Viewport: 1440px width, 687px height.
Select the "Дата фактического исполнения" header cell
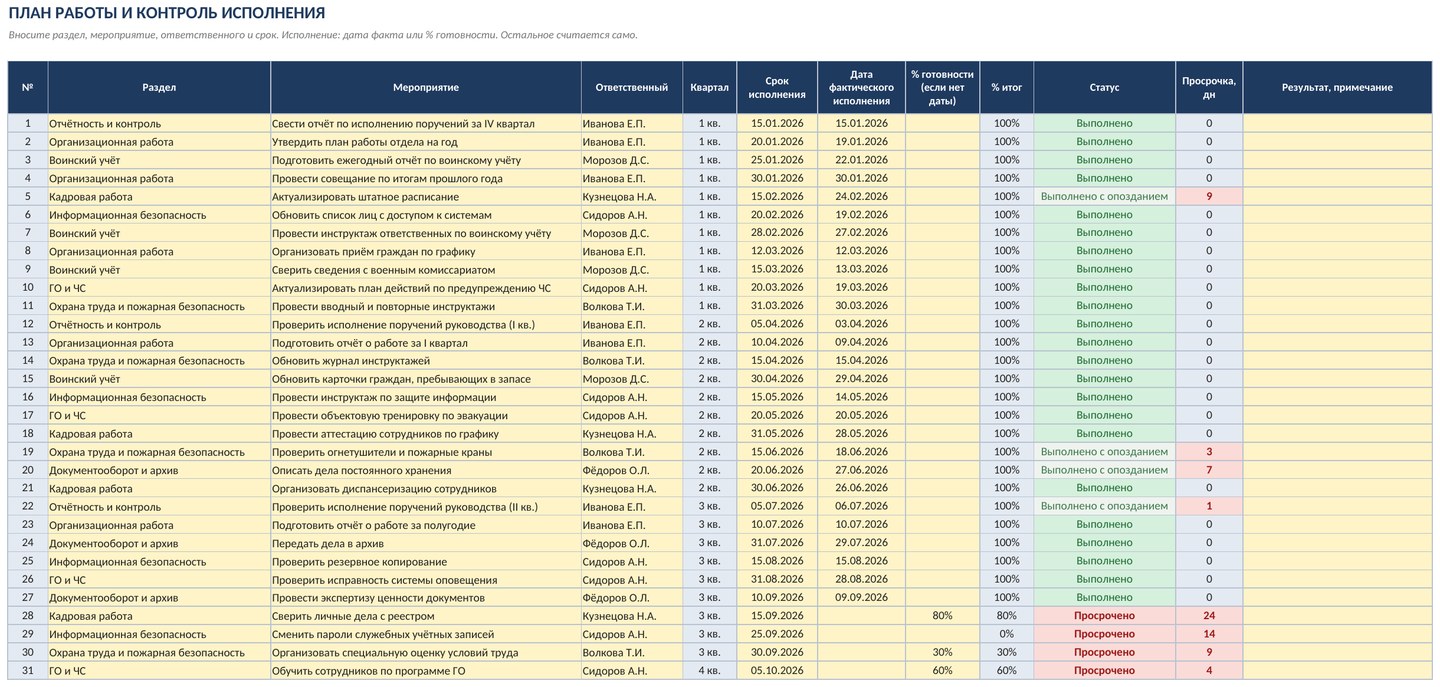pos(862,88)
